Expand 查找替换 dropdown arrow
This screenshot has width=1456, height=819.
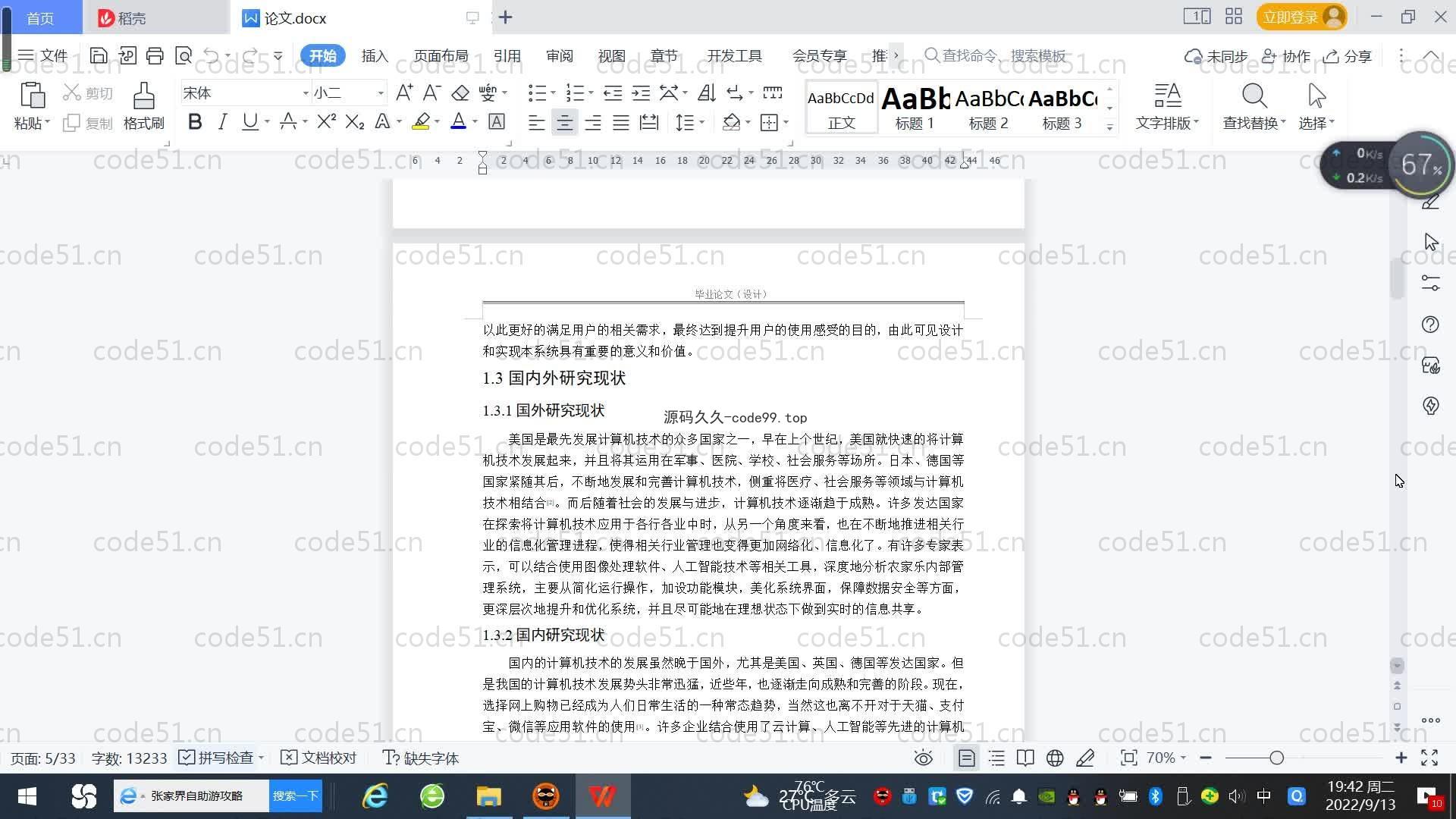pyautogui.click(x=1283, y=122)
